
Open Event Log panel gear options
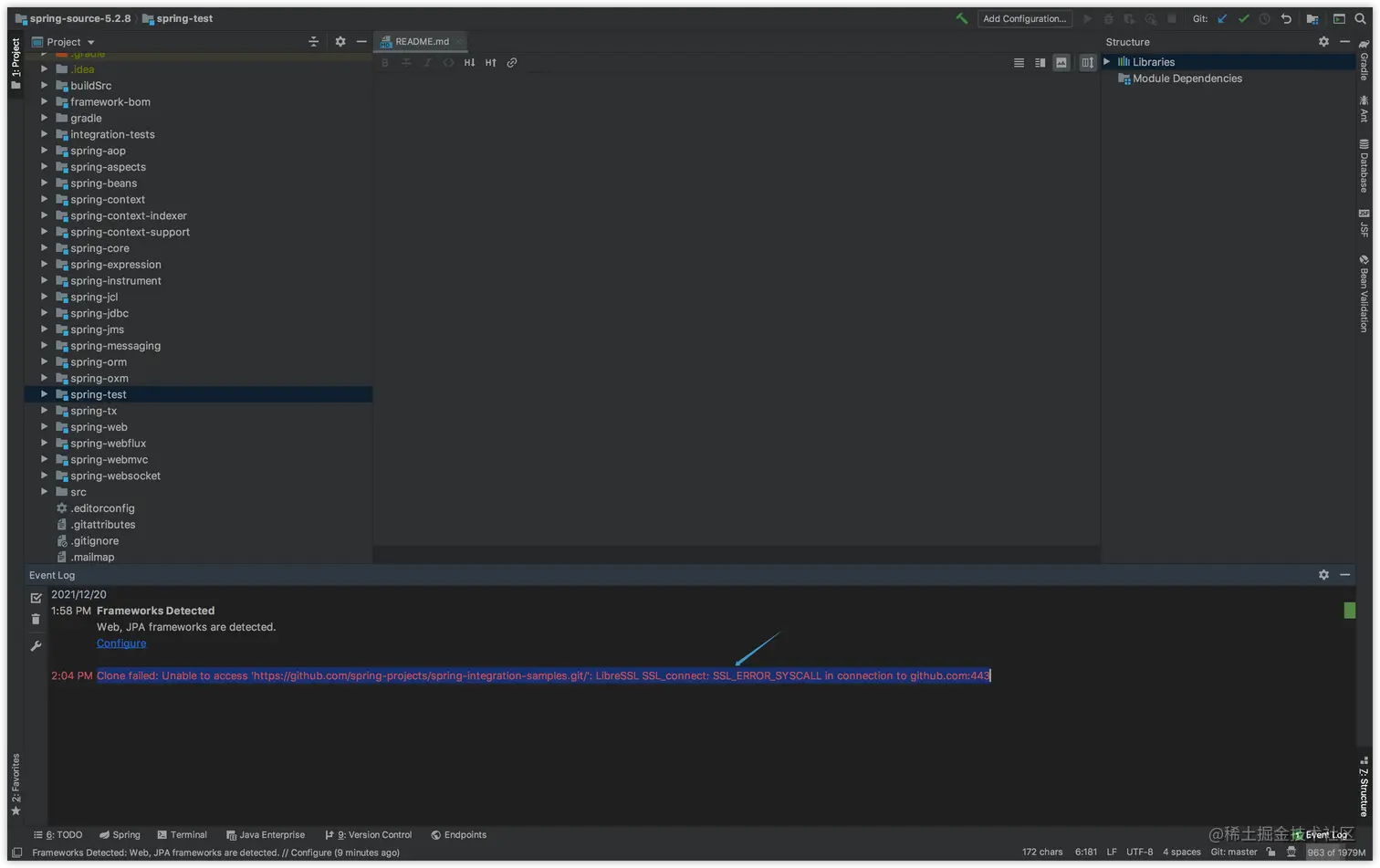click(x=1323, y=575)
